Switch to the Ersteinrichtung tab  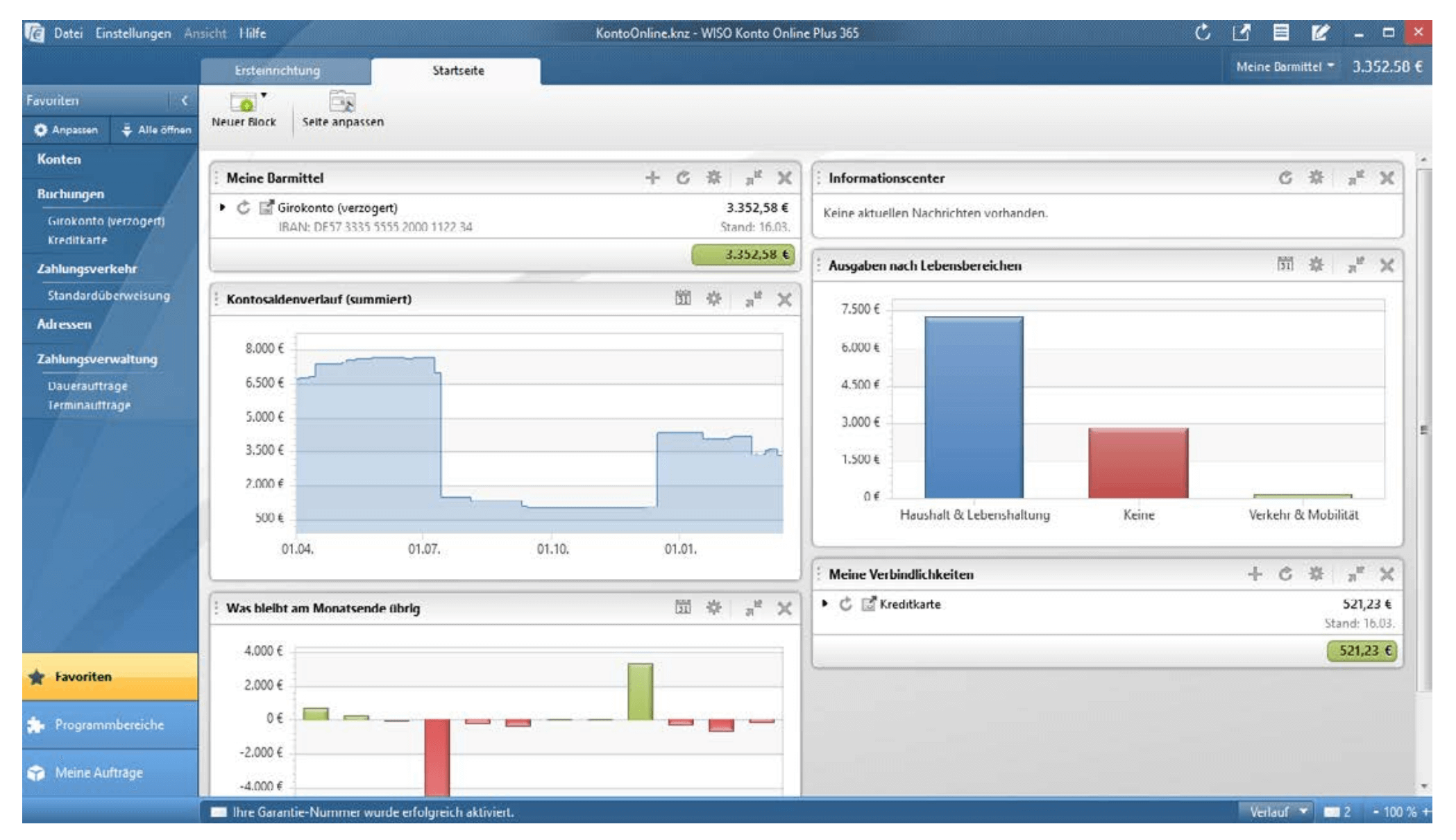(x=278, y=71)
